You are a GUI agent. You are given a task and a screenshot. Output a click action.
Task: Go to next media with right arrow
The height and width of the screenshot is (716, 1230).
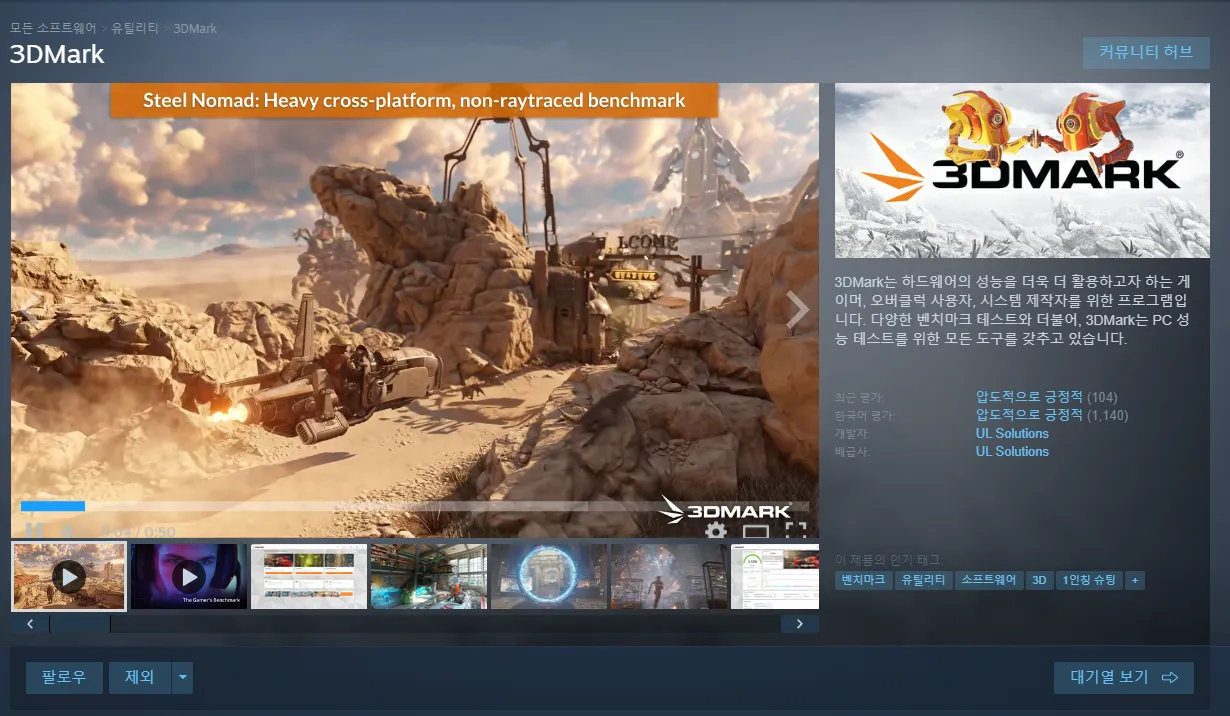(797, 310)
